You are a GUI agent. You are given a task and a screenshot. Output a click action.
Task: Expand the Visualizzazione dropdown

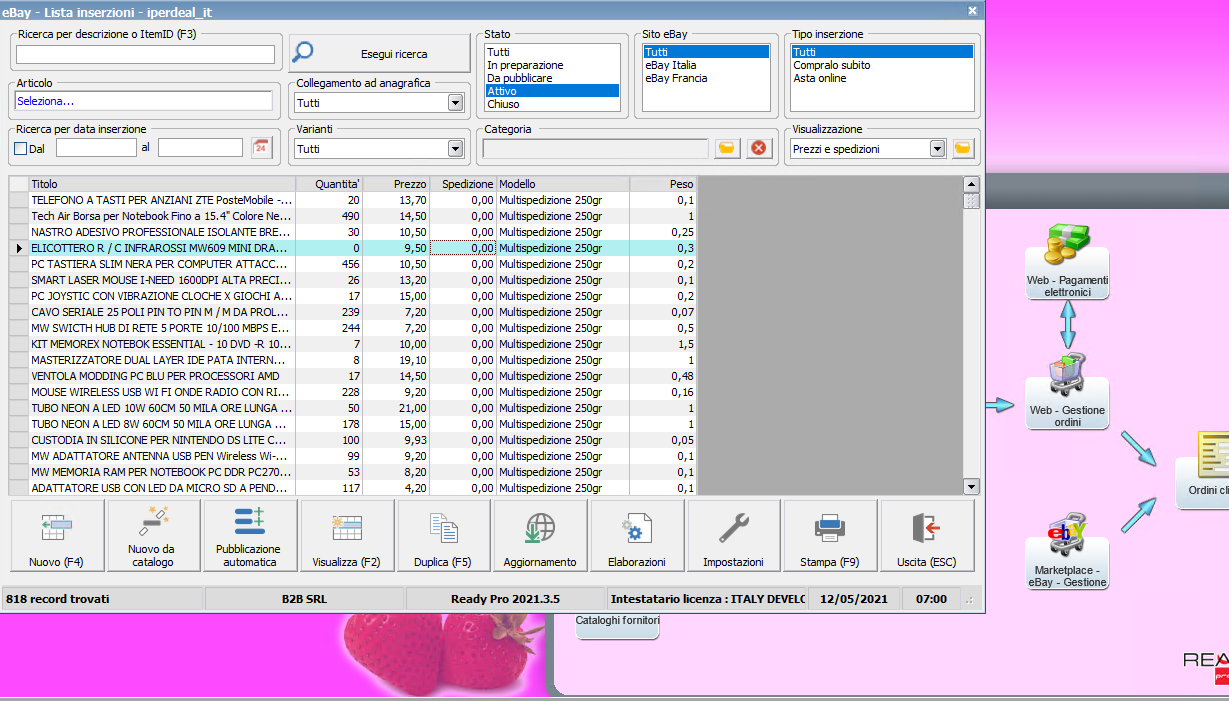click(x=937, y=148)
